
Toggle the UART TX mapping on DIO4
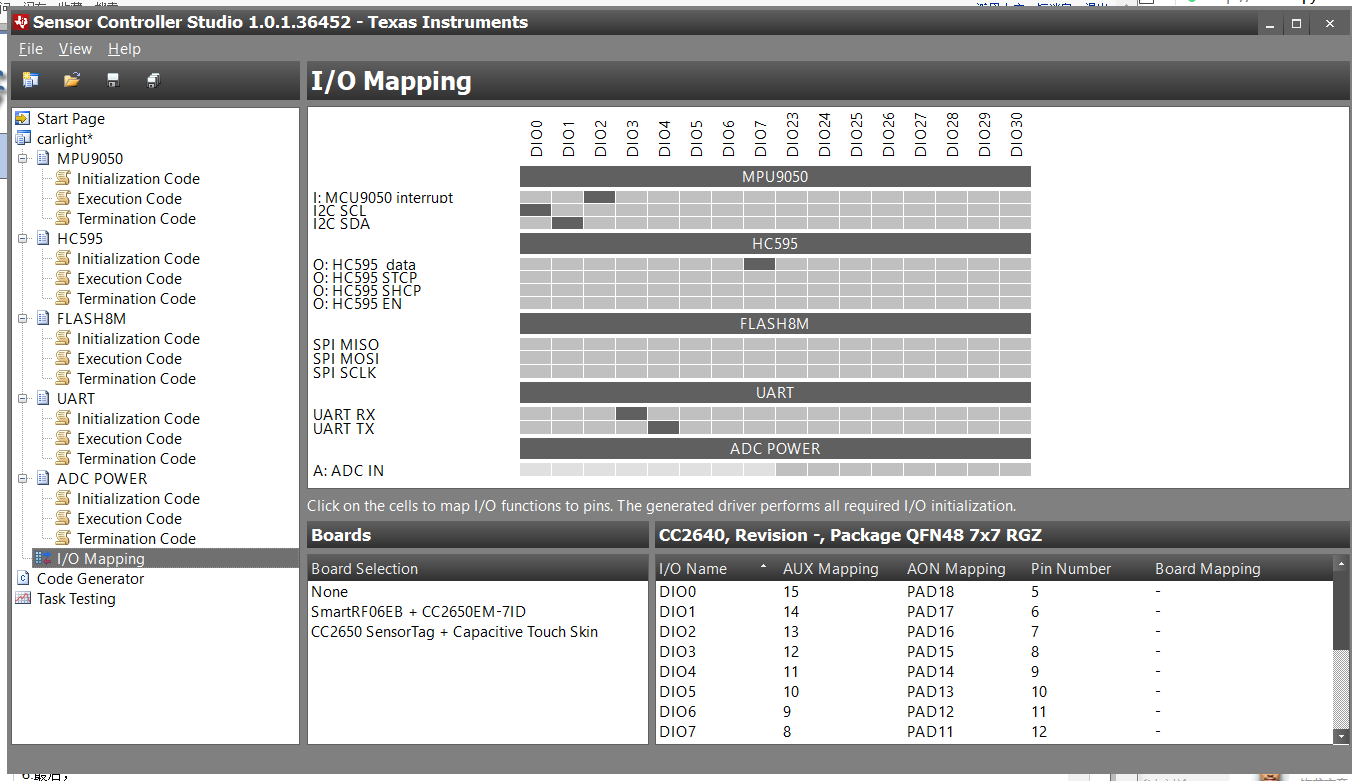click(663, 428)
